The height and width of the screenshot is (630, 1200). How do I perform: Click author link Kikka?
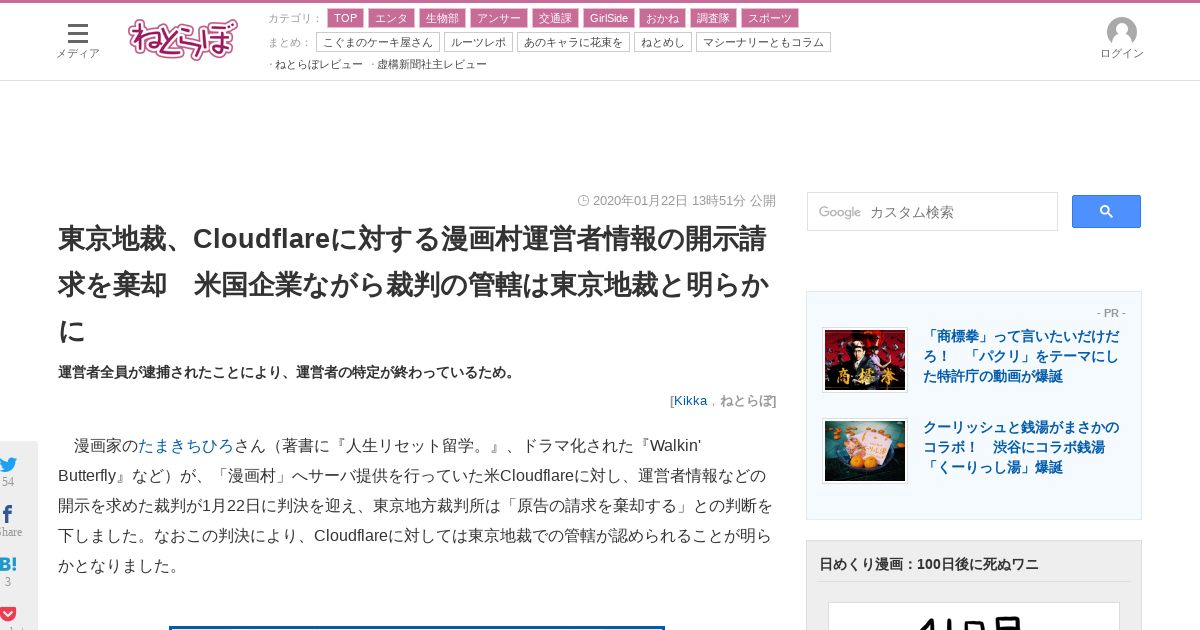(x=690, y=400)
